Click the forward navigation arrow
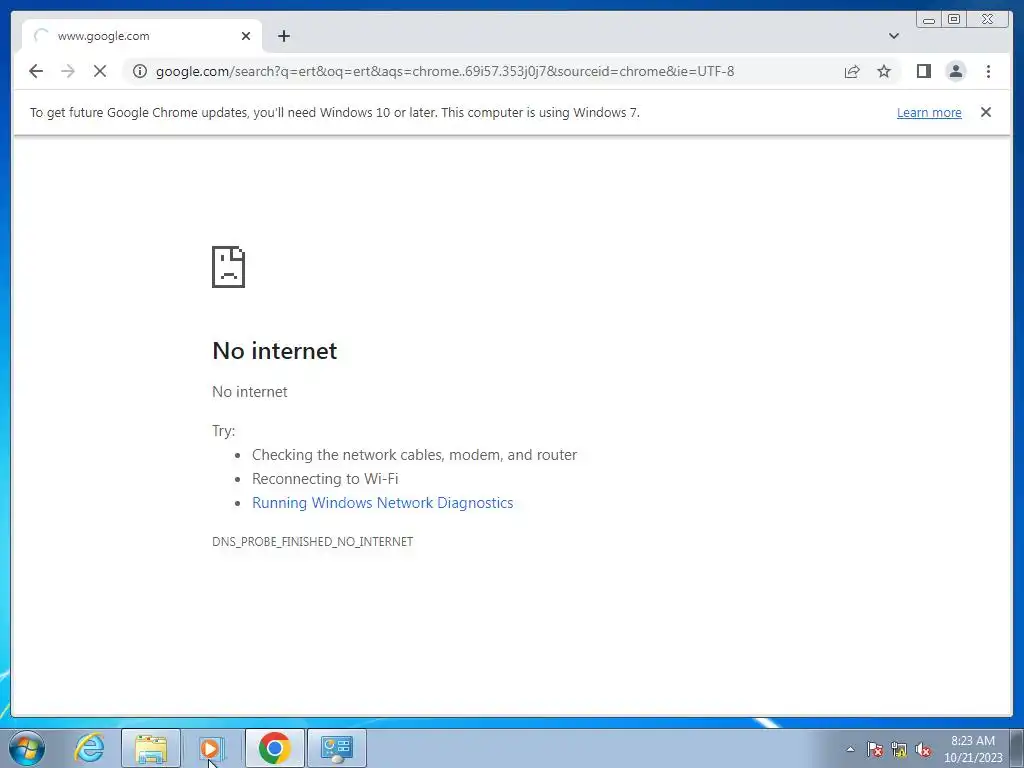 click(x=68, y=71)
